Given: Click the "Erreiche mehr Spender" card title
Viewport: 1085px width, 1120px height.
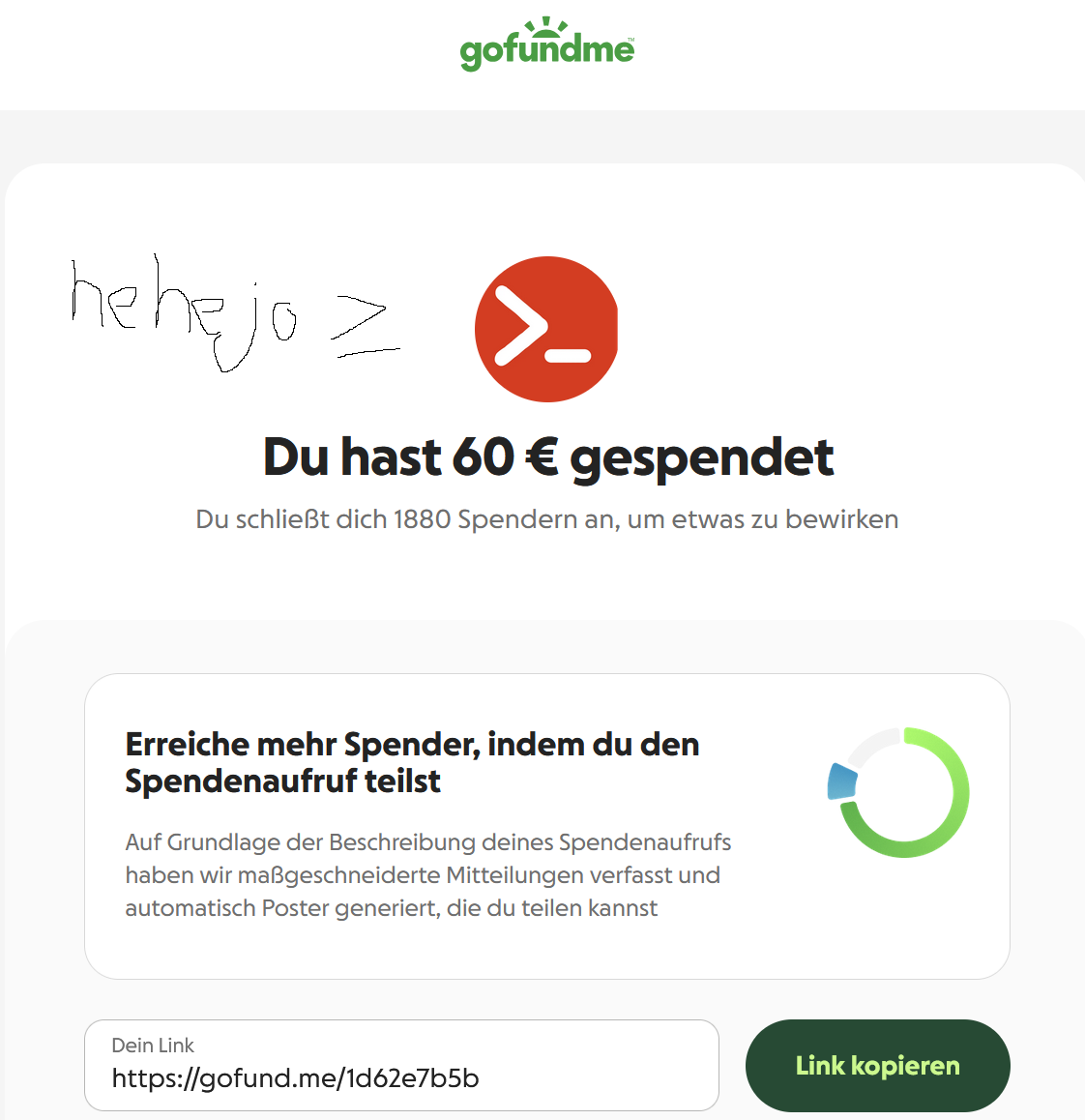Looking at the screenshot, I should tap(412, 762).
